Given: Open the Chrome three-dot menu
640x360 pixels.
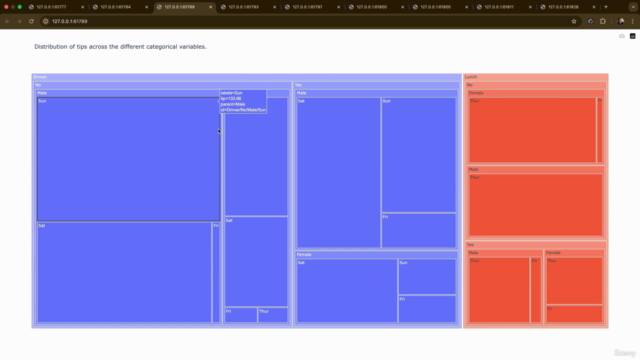Looking at the screenshot, I should [633, 21].
